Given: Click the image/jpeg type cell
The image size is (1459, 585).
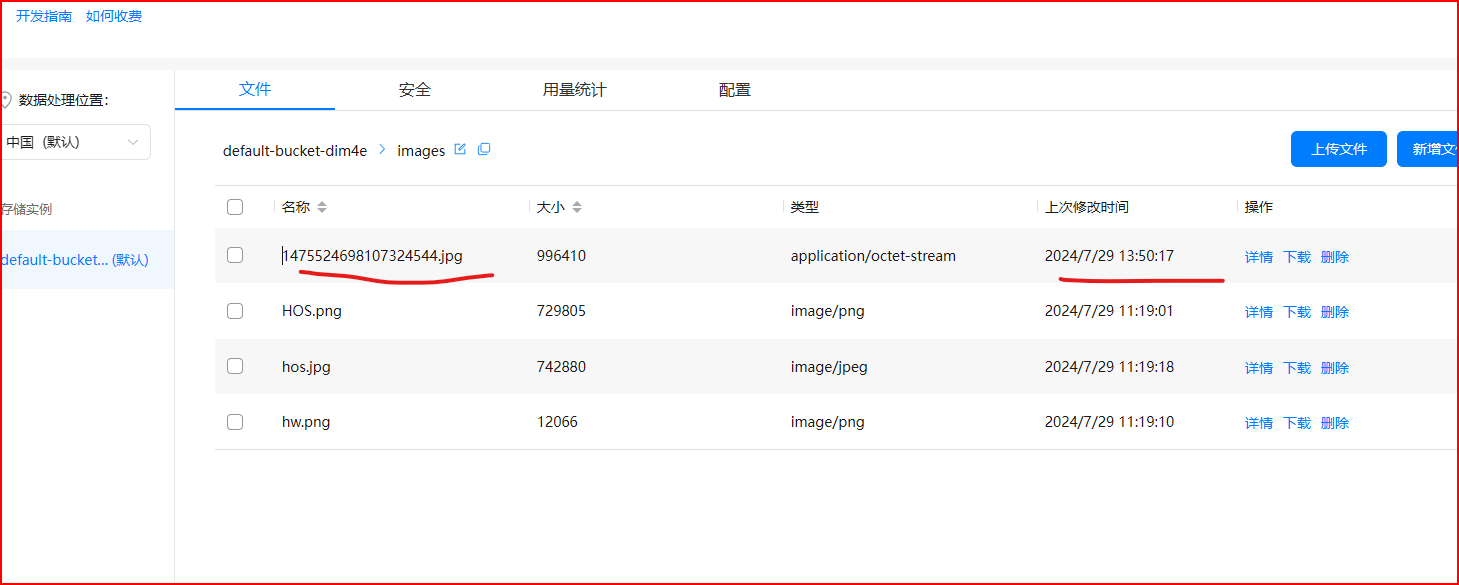Looking at the screenshot, I should tap(829, 367).
